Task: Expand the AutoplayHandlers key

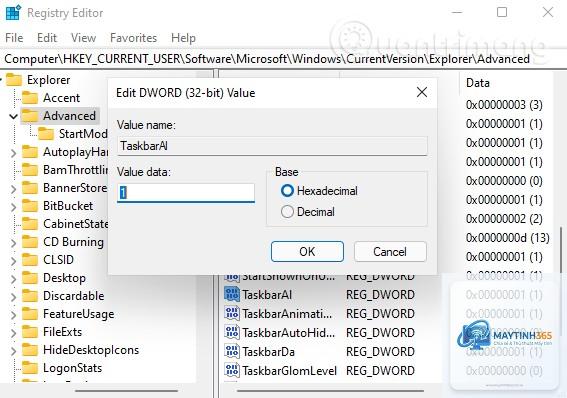Action: (x=13, y=153)
